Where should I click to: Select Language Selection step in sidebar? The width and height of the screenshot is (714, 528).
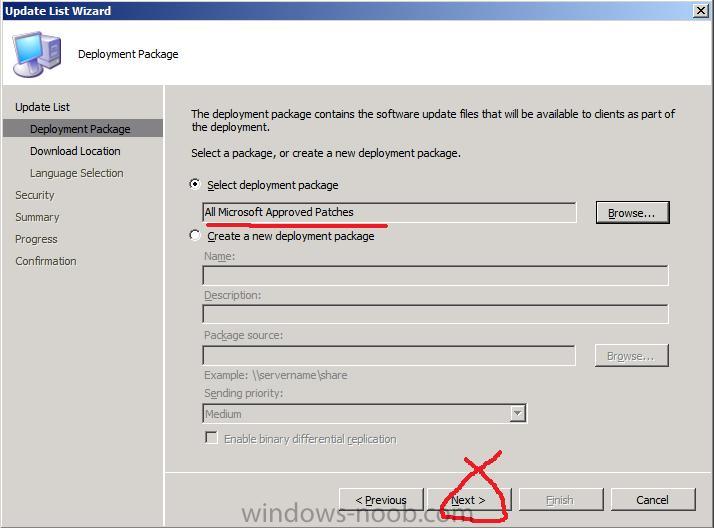pos(76,173)
